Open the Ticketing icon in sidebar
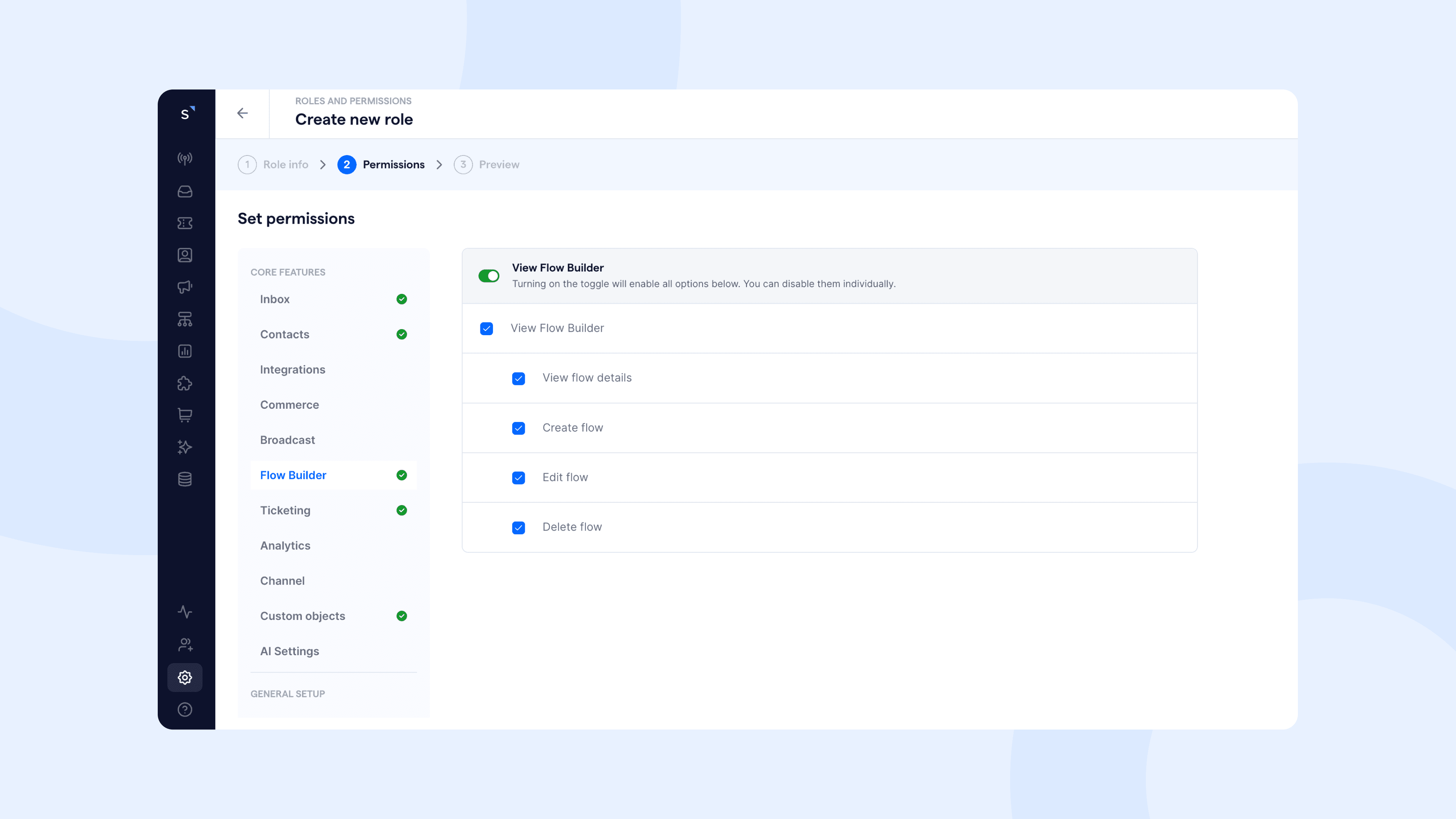Image resolution: width=1456 pixels, height=819 pixels. tap(185, 223)
